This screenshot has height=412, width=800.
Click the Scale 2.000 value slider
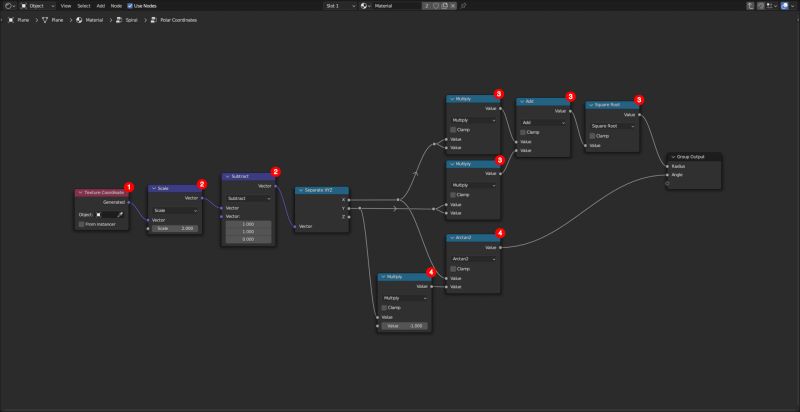175,228
